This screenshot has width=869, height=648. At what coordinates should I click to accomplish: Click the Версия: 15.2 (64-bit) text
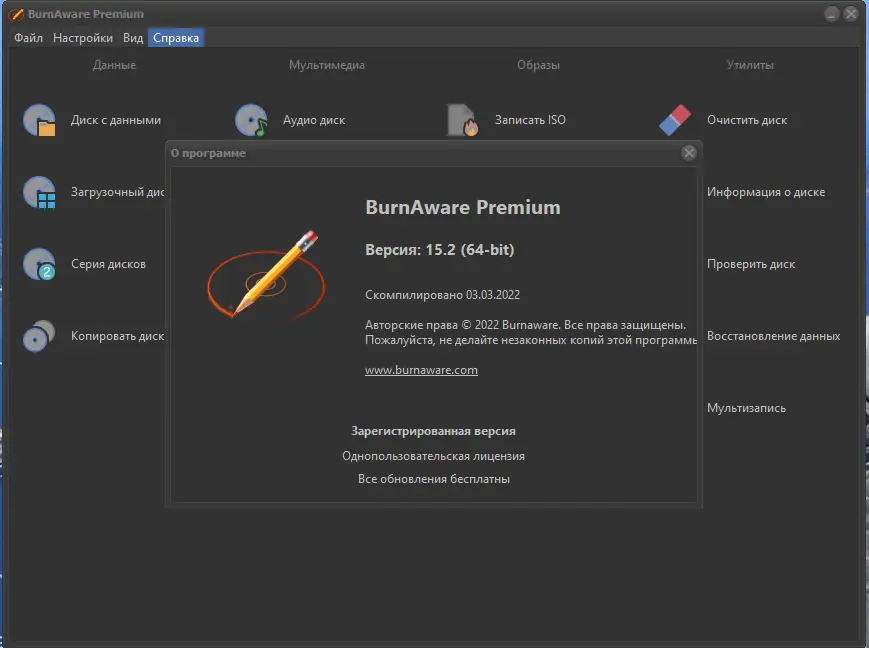coord(439,250)
